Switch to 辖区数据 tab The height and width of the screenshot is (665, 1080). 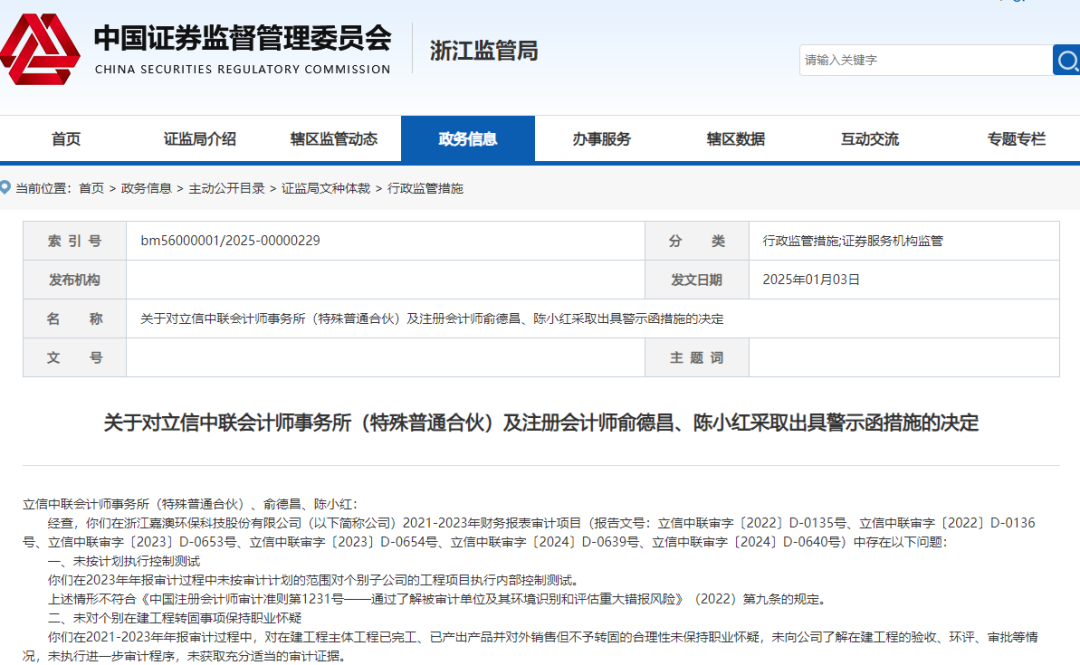point(736,139)
